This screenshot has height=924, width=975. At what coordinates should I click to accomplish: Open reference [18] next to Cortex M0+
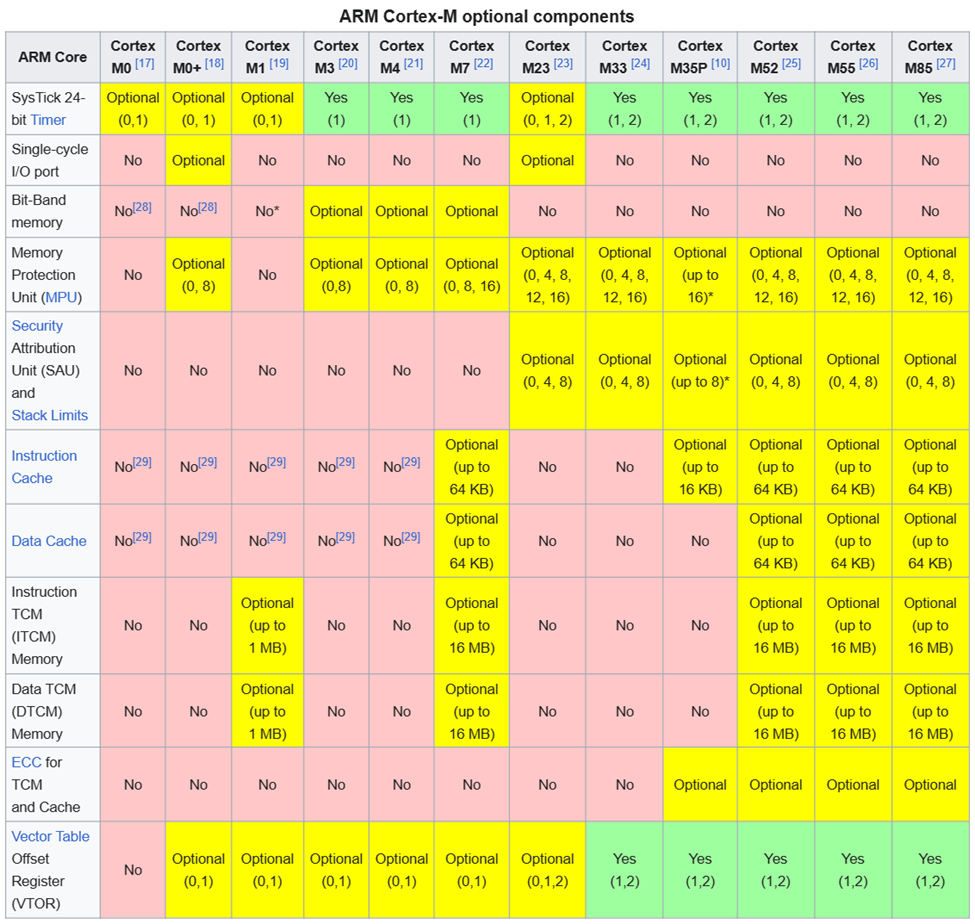pyautogui.click(x=214, y=65)
